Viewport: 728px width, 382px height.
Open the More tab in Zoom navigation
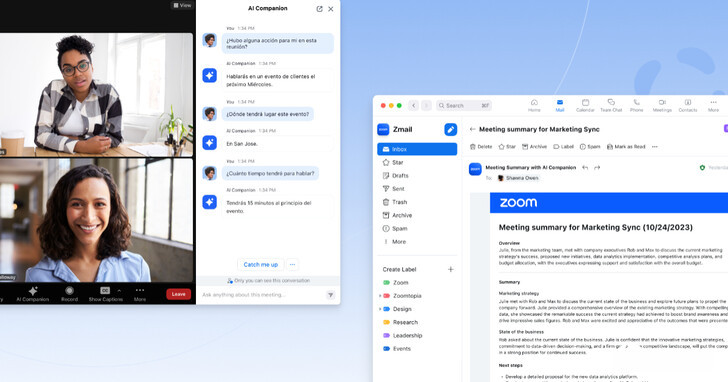(x=713, y=105)
